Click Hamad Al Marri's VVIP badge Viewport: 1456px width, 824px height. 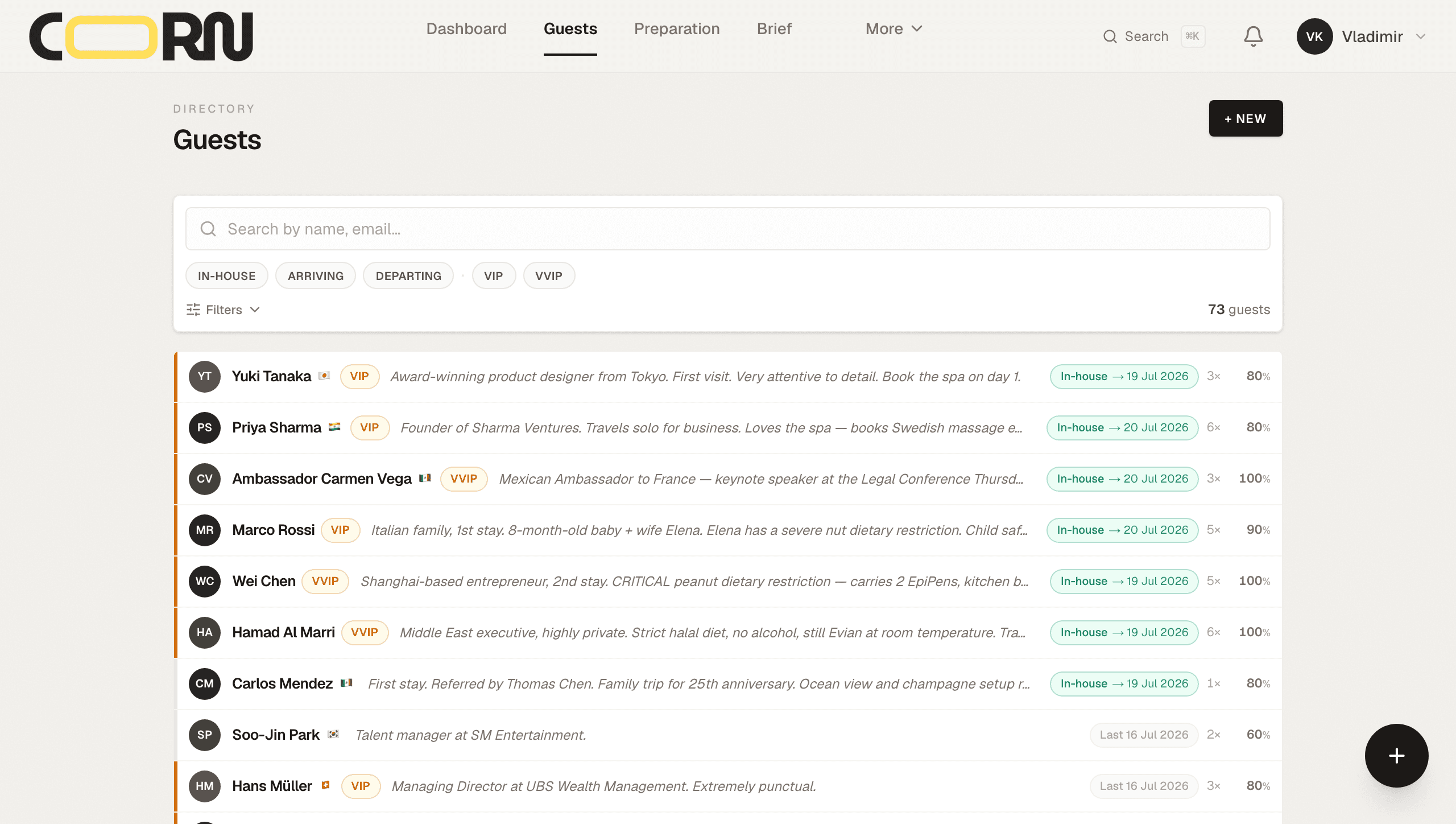[x=365, y=633]
